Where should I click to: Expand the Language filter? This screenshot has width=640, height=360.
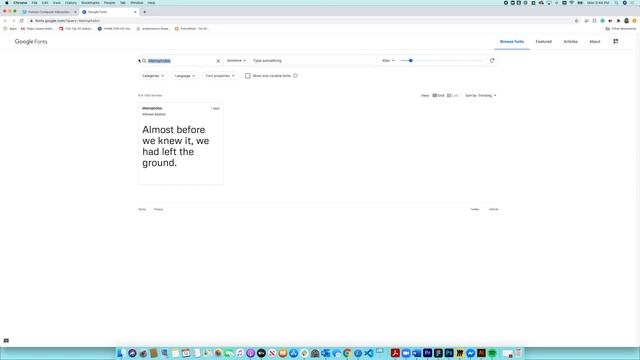(x=185, y=76)
